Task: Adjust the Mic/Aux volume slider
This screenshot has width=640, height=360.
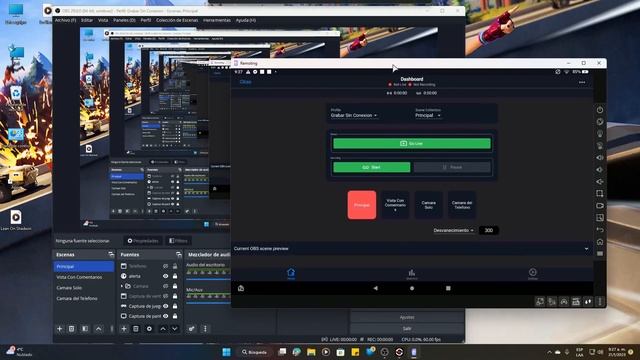Action: point(208,303)
